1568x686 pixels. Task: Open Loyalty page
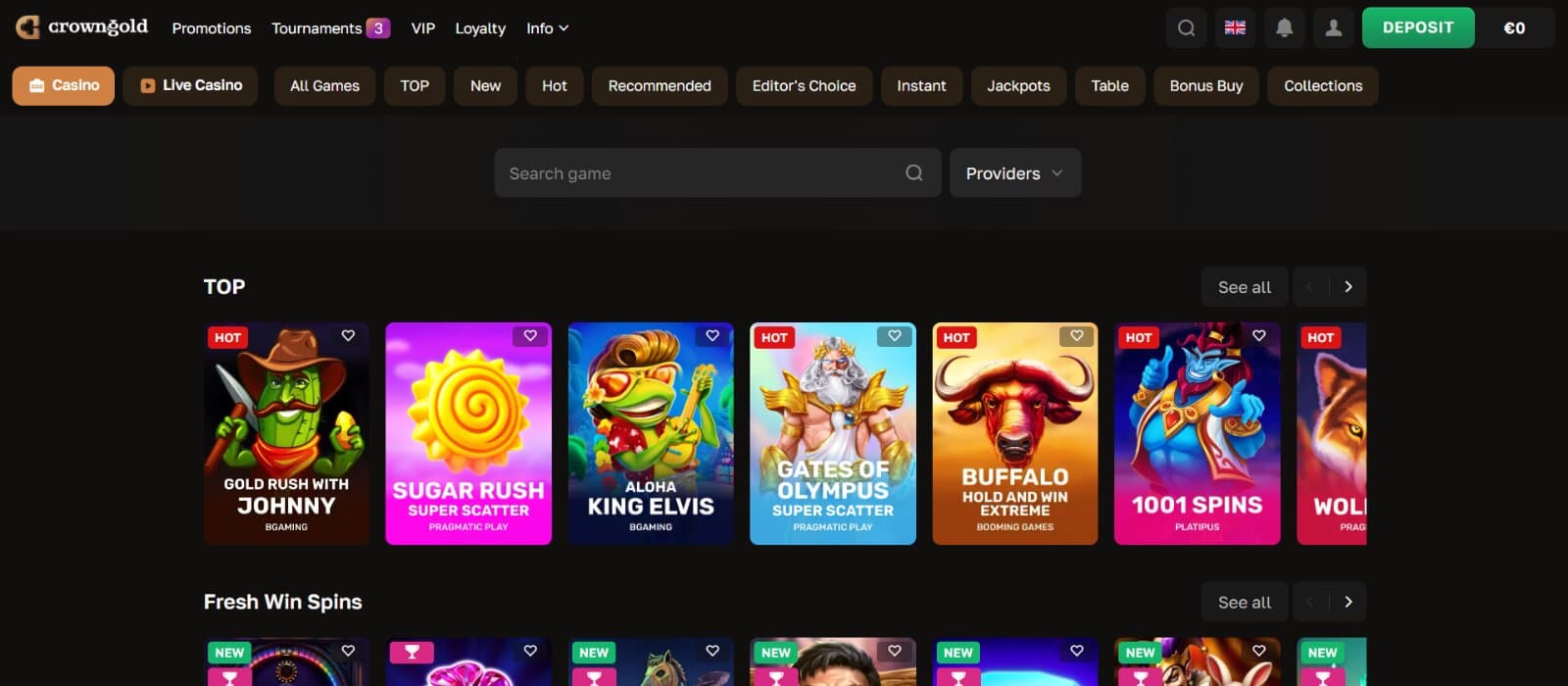[x=480, y=27]
